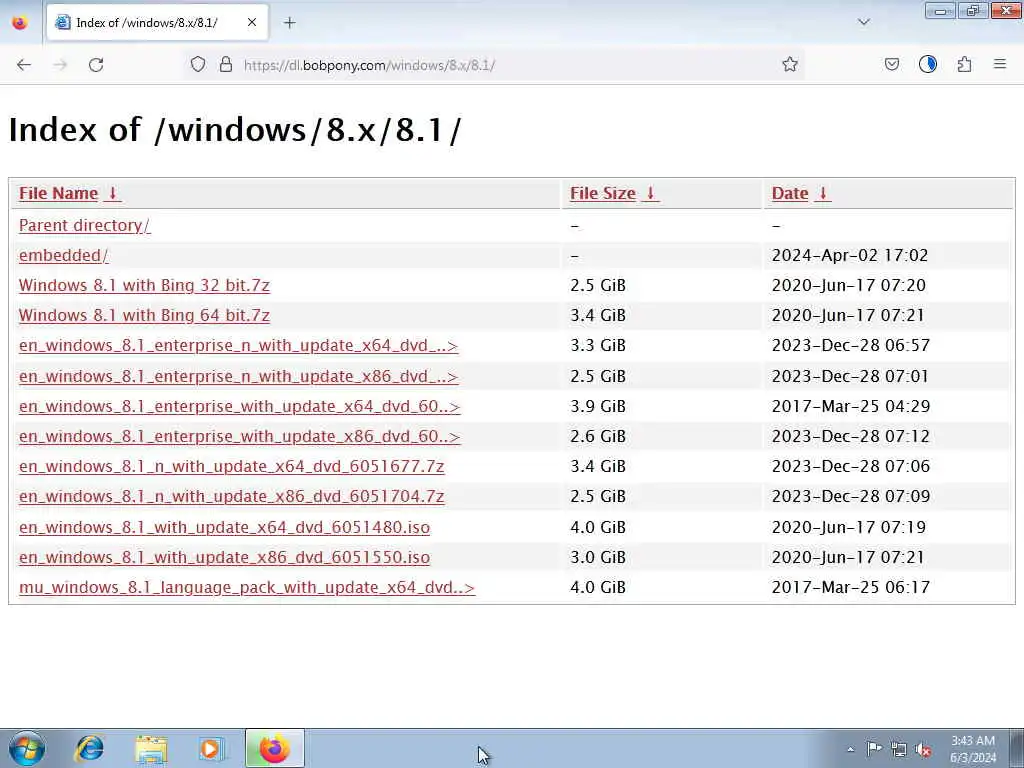Sort by Date column
The height and width of the screenshot is (768, 1024).
790,193
